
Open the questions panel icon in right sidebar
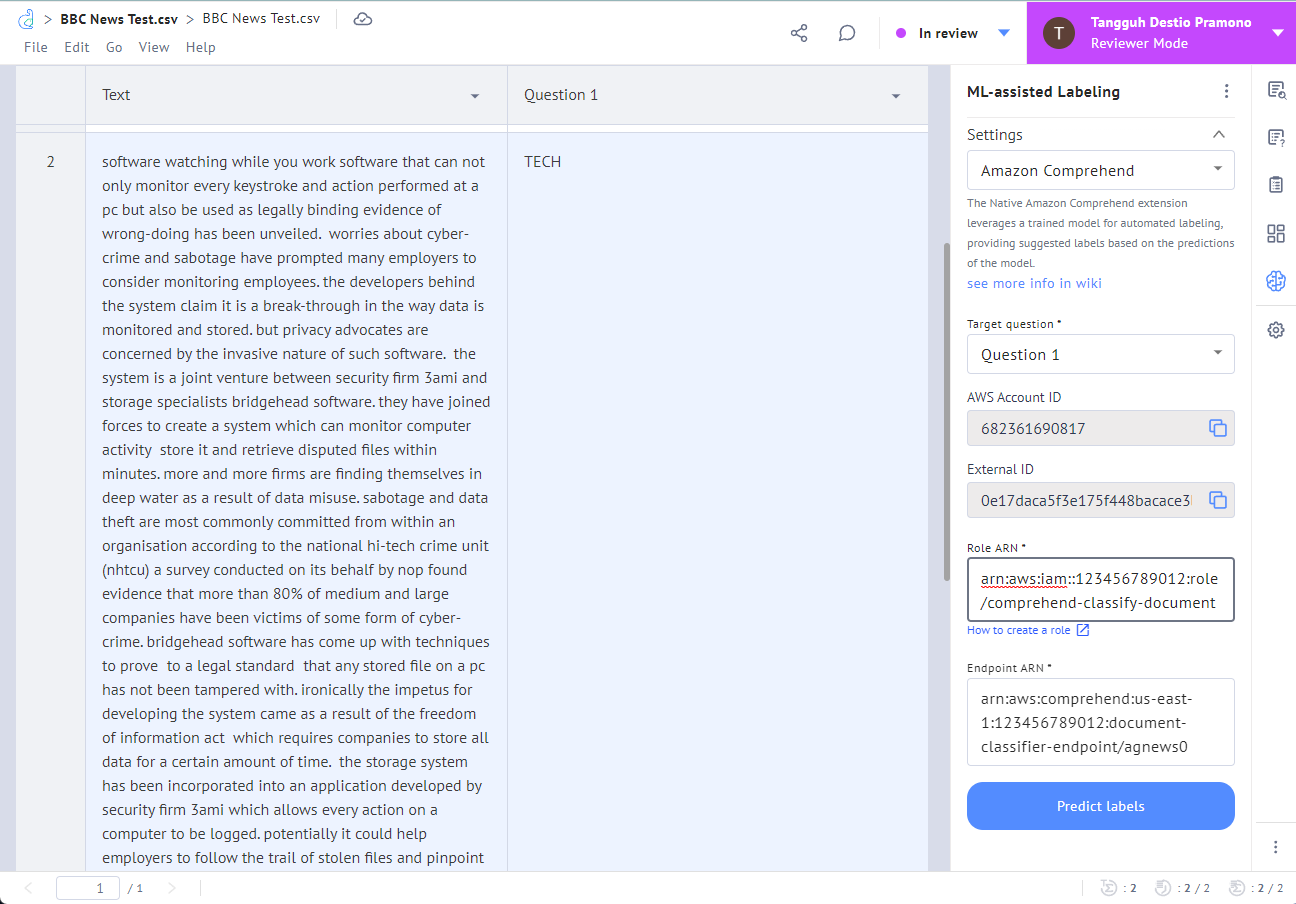tap(1275, 137)
